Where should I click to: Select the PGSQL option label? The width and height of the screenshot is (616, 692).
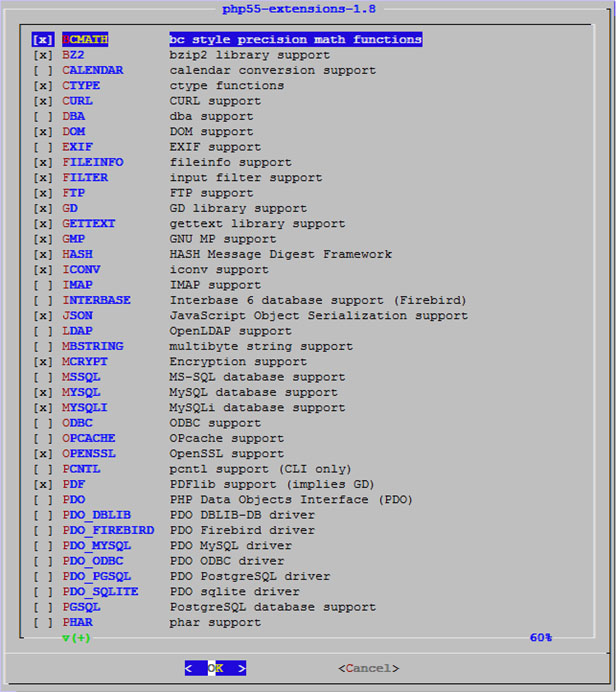(81, 607)
